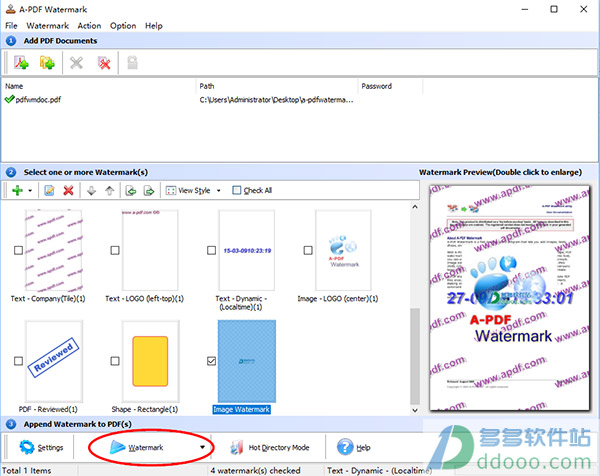Screen dimensions: 600x476
Task: Open the Action menu
Action: pyautogui.click(x=89, y=26)
